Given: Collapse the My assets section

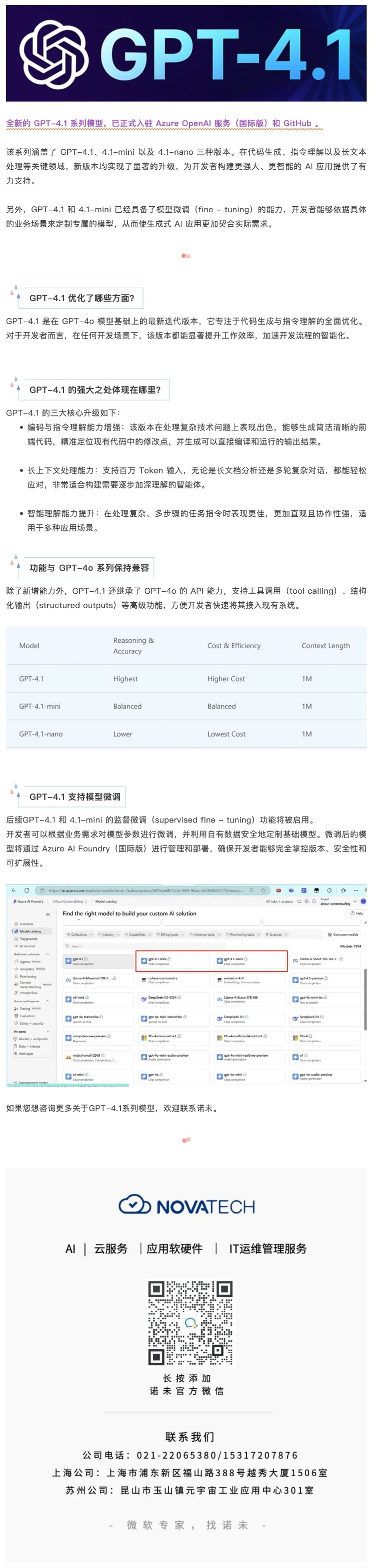Looking at the screenshot, I should (x=48, y=1031).
